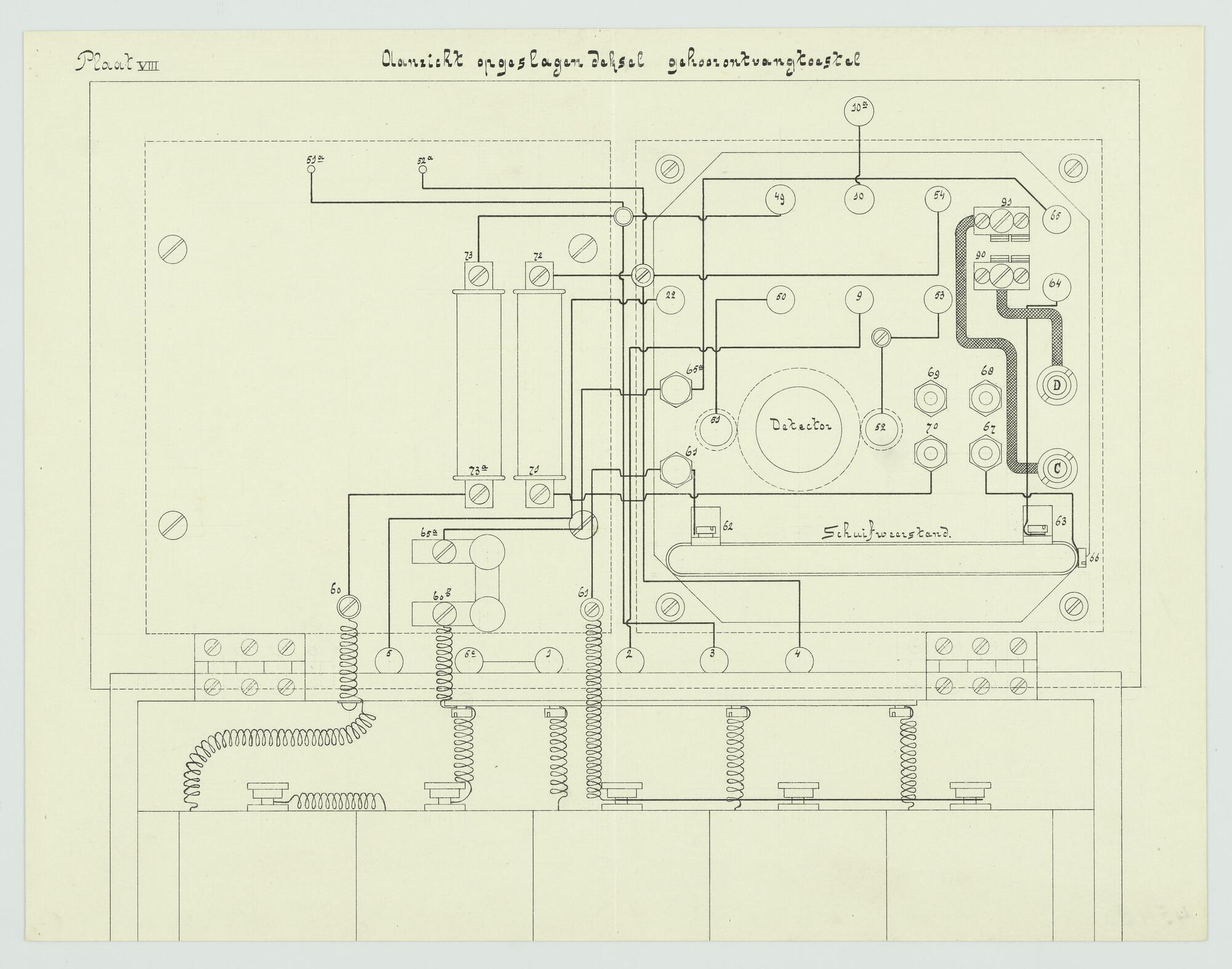Click dashed circle labeled 51

[715, 429]
